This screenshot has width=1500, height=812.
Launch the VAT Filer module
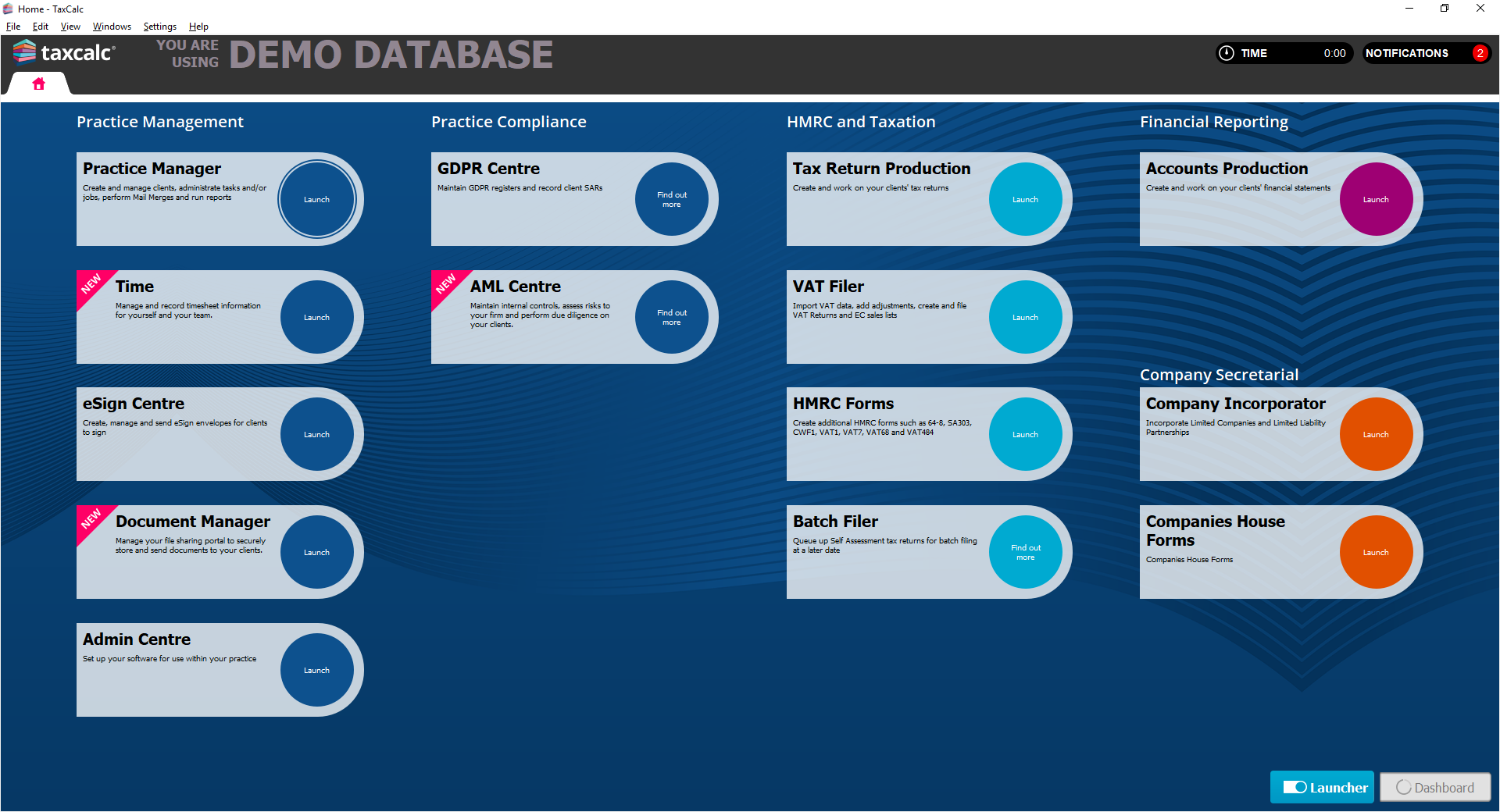pyautogui.click(x=1025, y=317)
